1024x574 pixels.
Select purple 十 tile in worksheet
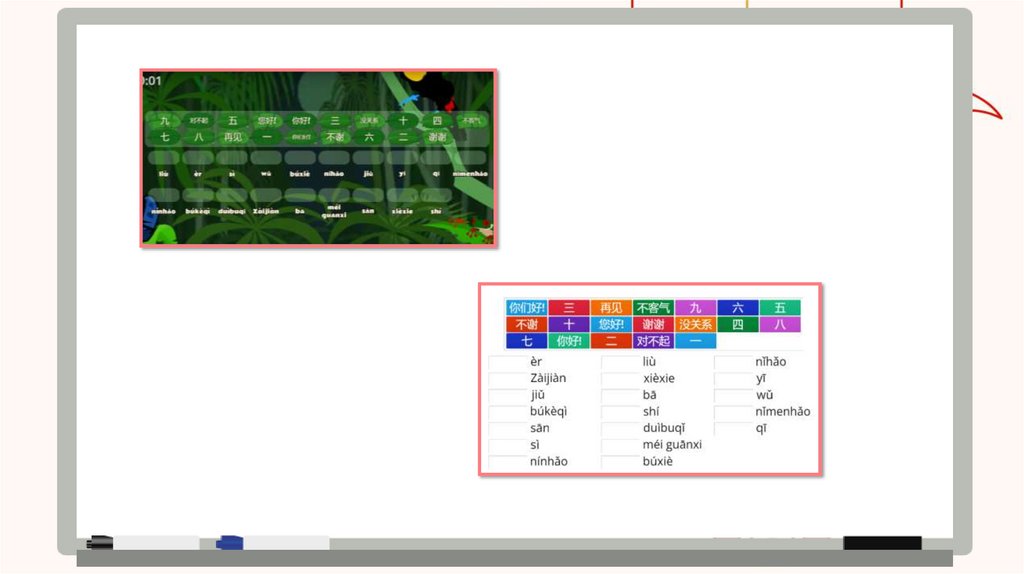point(569,325)
